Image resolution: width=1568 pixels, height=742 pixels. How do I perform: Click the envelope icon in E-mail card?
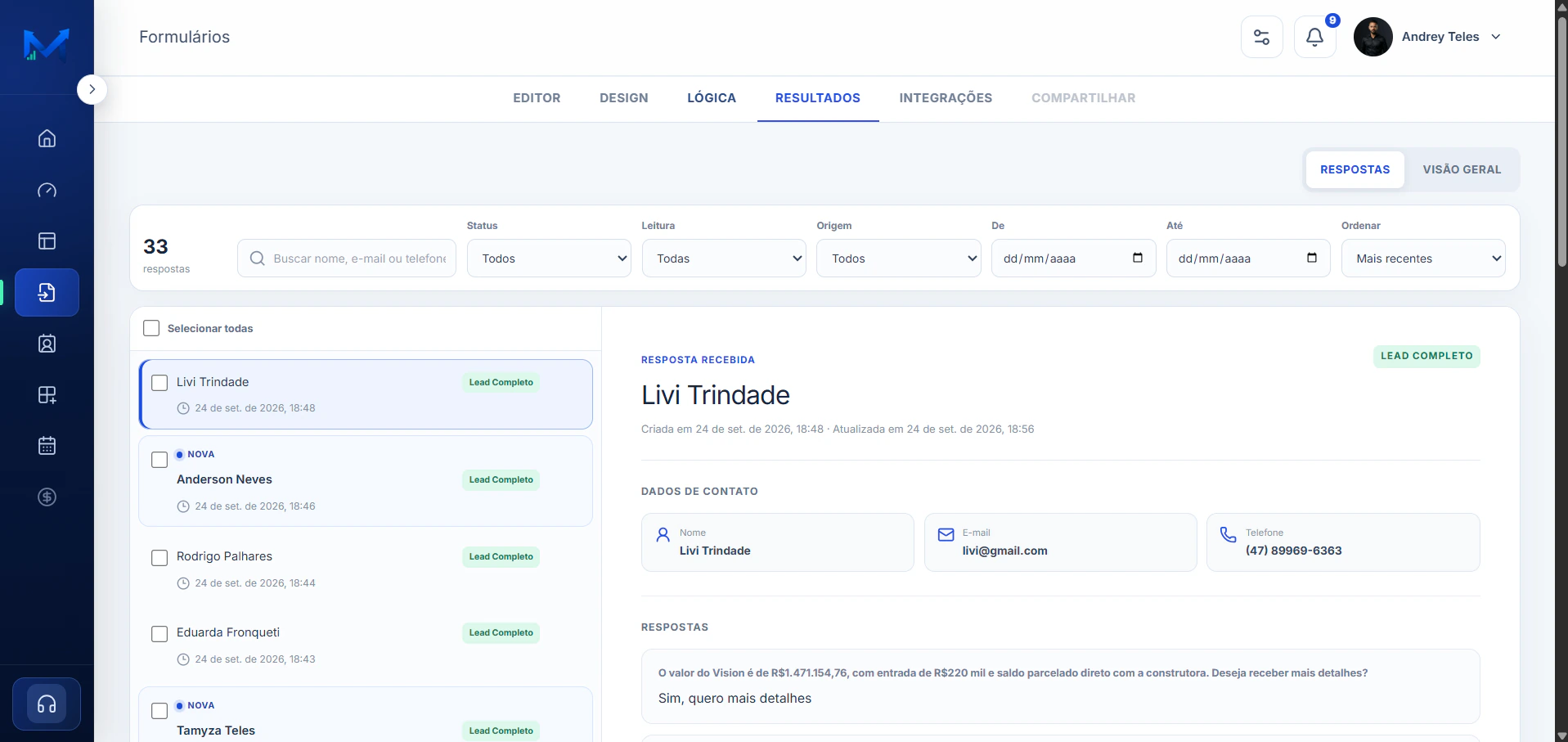[x=946, y=535]
